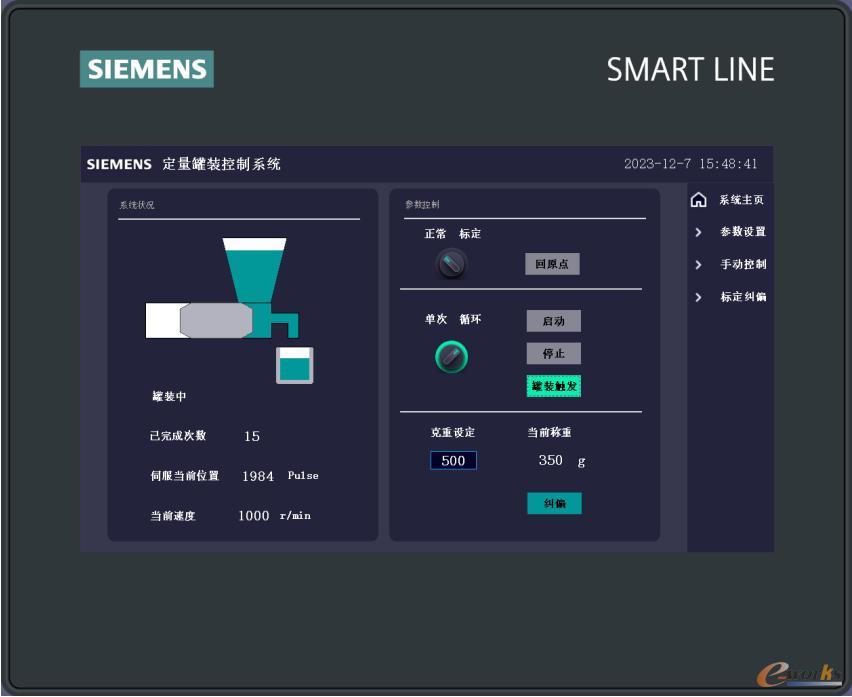Toggle the 单次/循环 rotary switch
852x697 pixels.
click(452, 356)
